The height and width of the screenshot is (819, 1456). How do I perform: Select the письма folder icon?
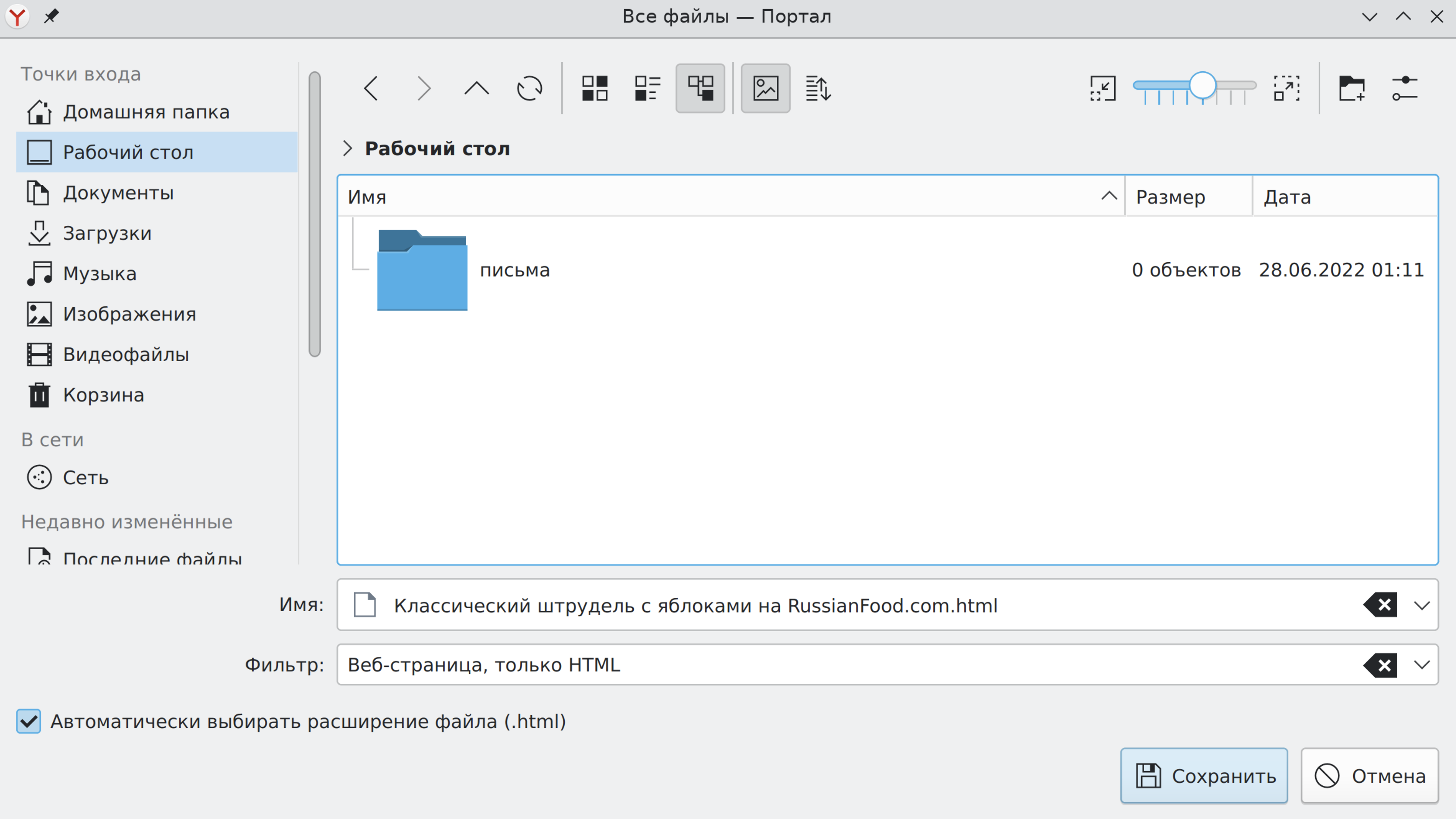422,270
